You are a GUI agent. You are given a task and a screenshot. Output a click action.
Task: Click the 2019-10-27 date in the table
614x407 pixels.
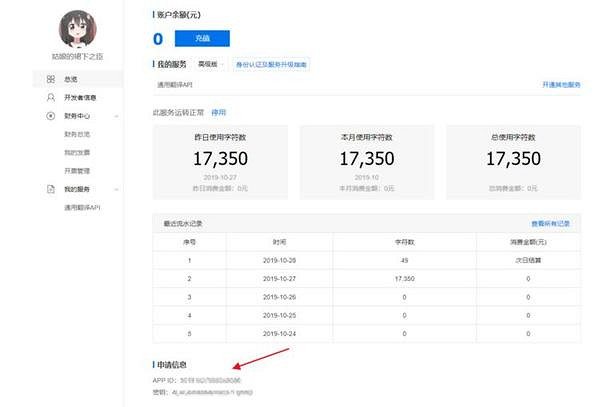pyautogui.click(x=279, y=279)
